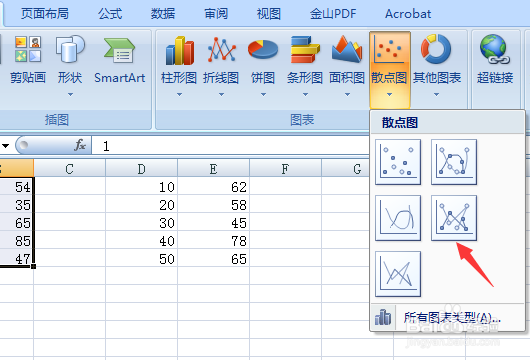Open All Chart Types (所有图表类型) entry
The width and height of the screenshot is (530, 360).
452,317
